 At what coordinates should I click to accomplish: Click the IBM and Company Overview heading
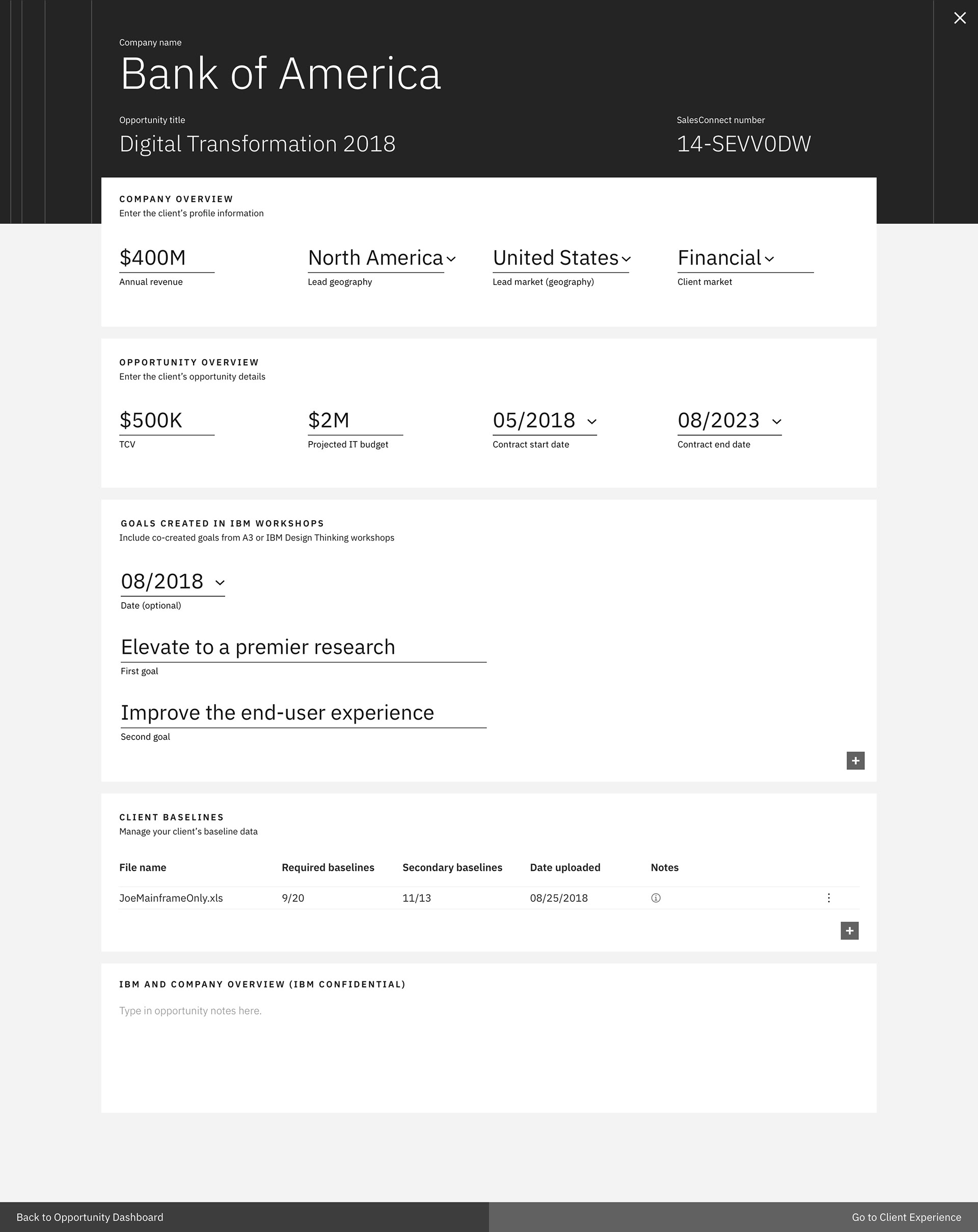[262, 984]
